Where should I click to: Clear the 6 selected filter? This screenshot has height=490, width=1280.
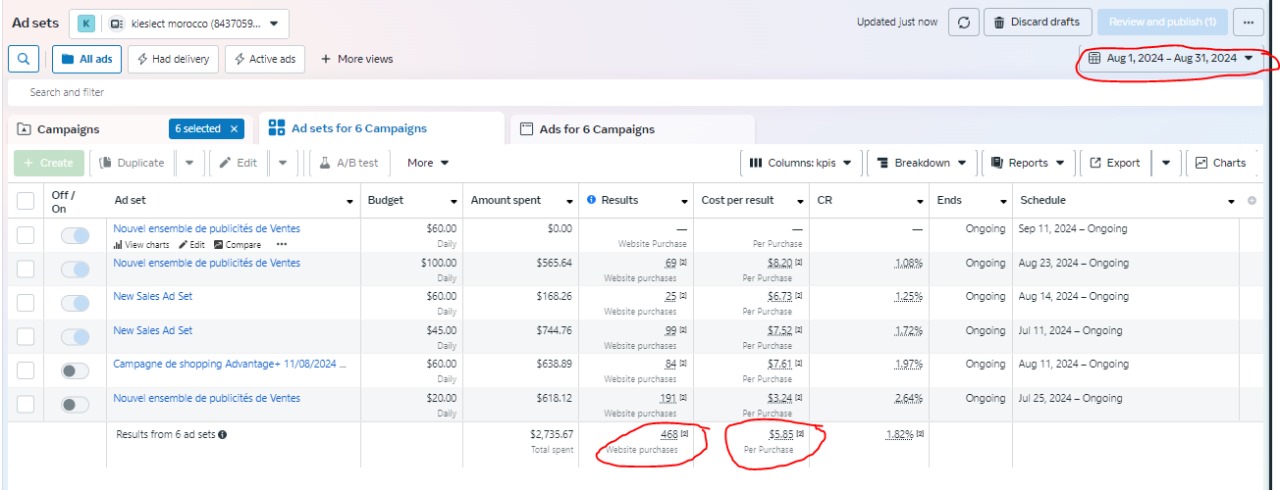pos(233,129)
